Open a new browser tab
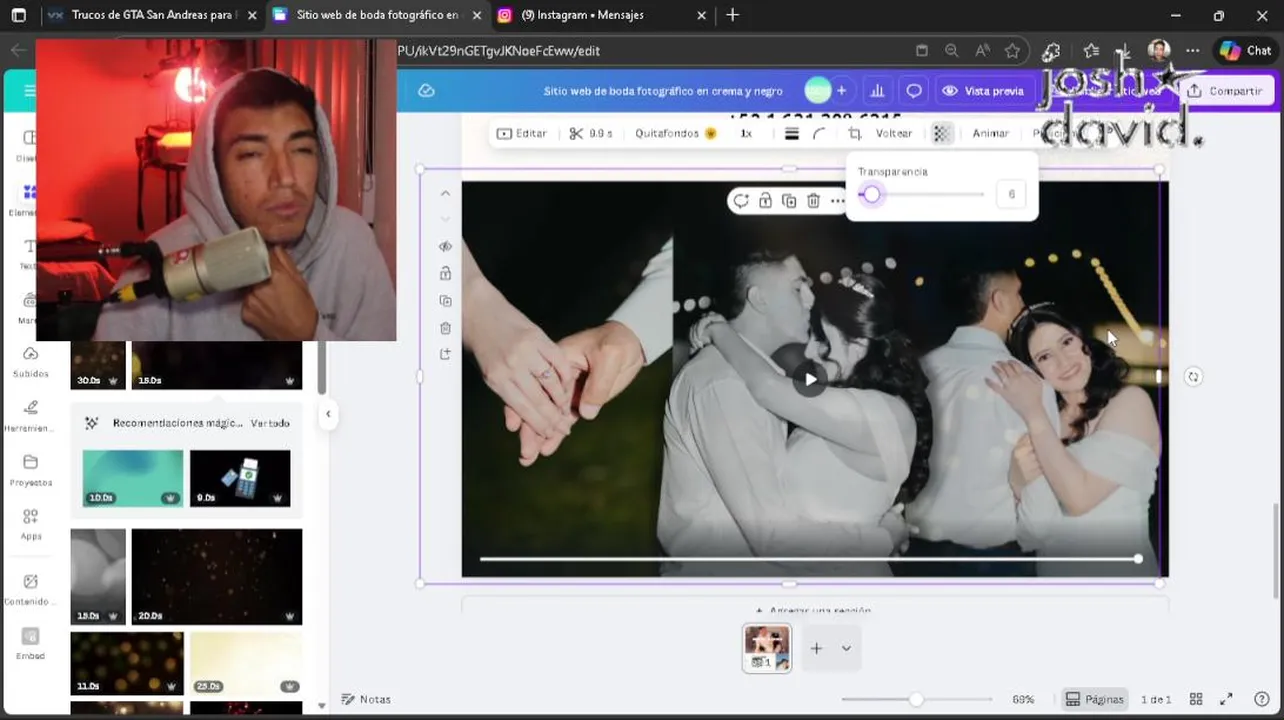The width and height of the screenshot is (1284, 720). [x=732, y=15]
